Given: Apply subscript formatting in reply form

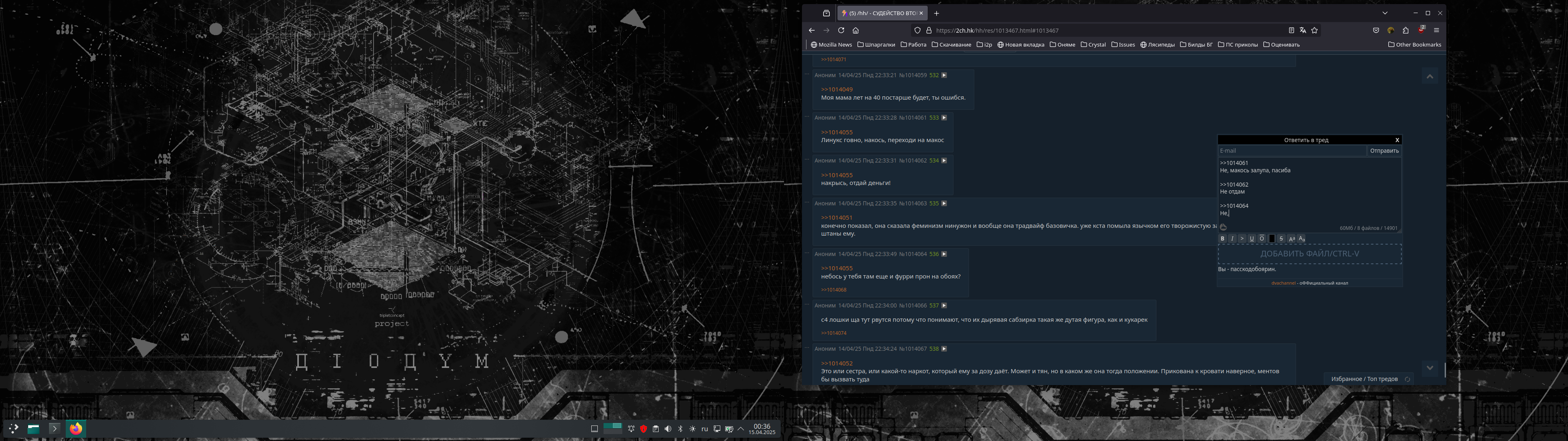Looking at the screenshot, I should 1301,239.
